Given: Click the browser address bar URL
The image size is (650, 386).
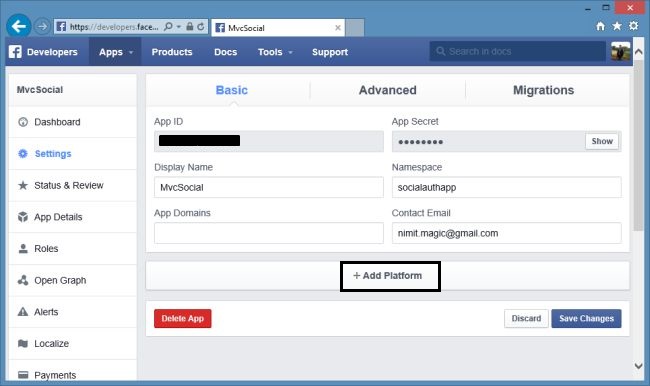Looking at the screenshot, I should pos(114,27).
